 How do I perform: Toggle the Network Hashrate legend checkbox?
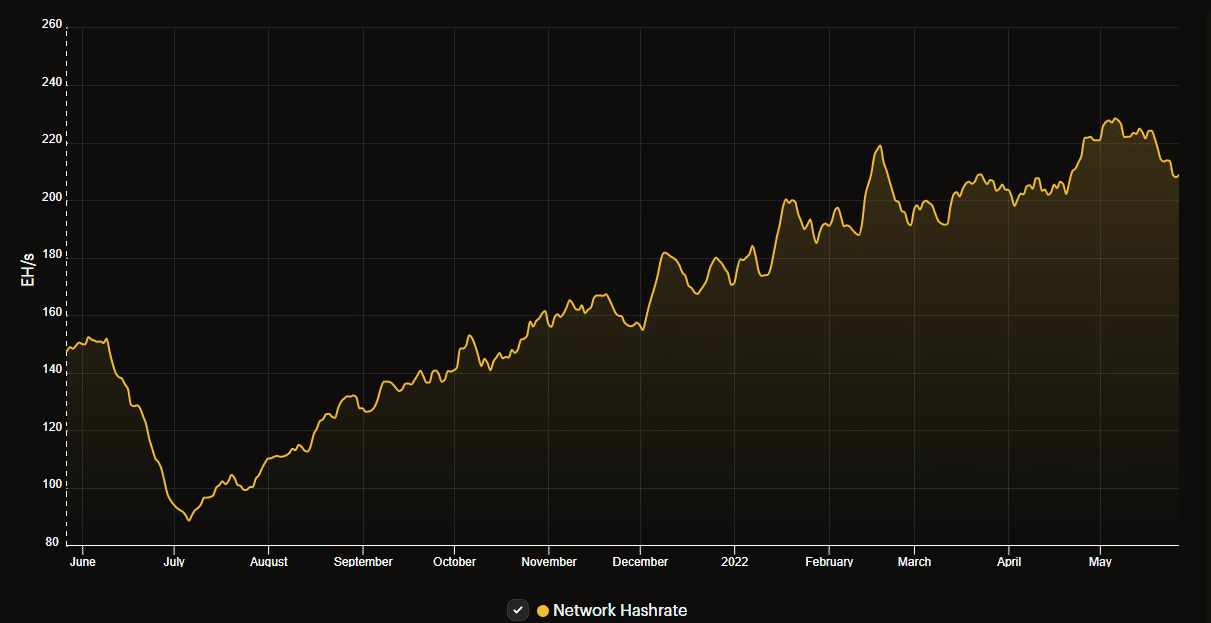point(518,610)
